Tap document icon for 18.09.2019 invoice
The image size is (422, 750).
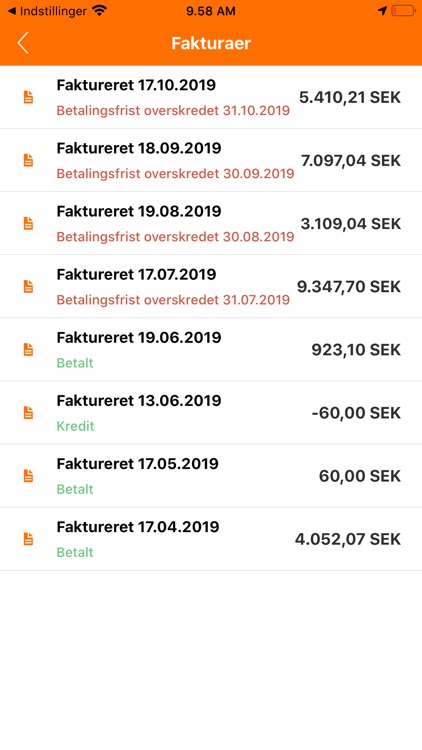(x=29, y=160)
